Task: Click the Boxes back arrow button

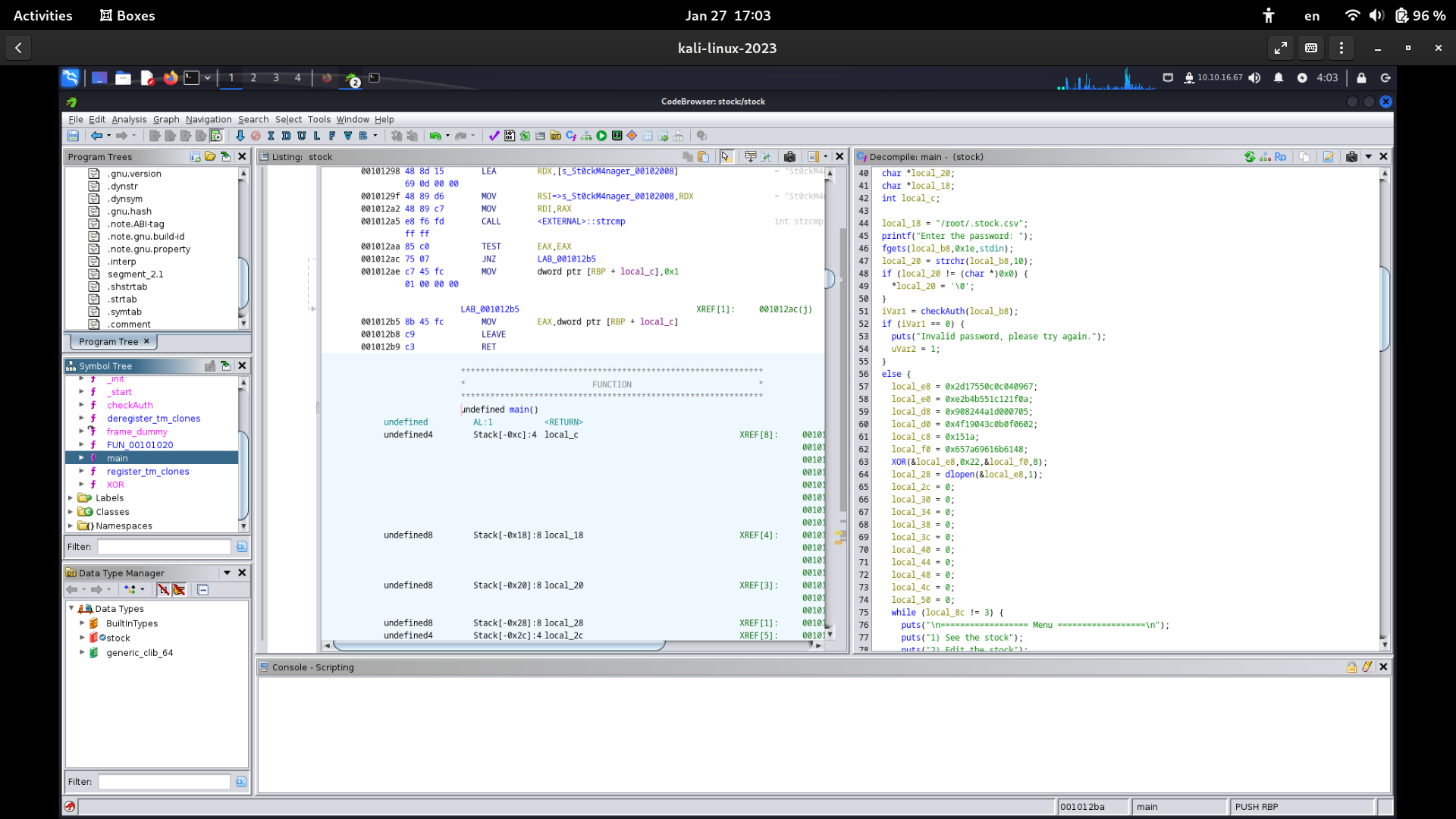Action: [19, 48]
